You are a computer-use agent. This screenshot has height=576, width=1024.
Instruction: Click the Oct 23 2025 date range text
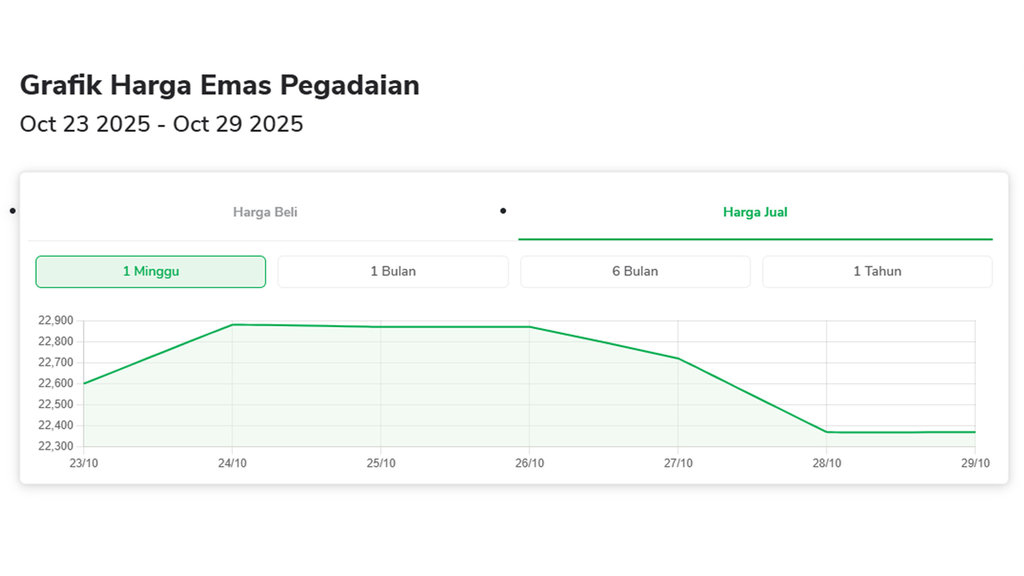(x=162, y=124)
